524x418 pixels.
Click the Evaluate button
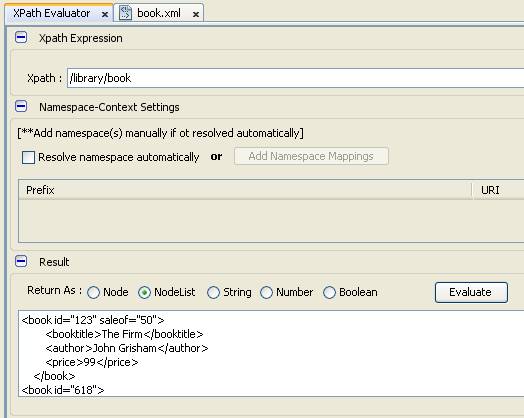tap(471, 292)
